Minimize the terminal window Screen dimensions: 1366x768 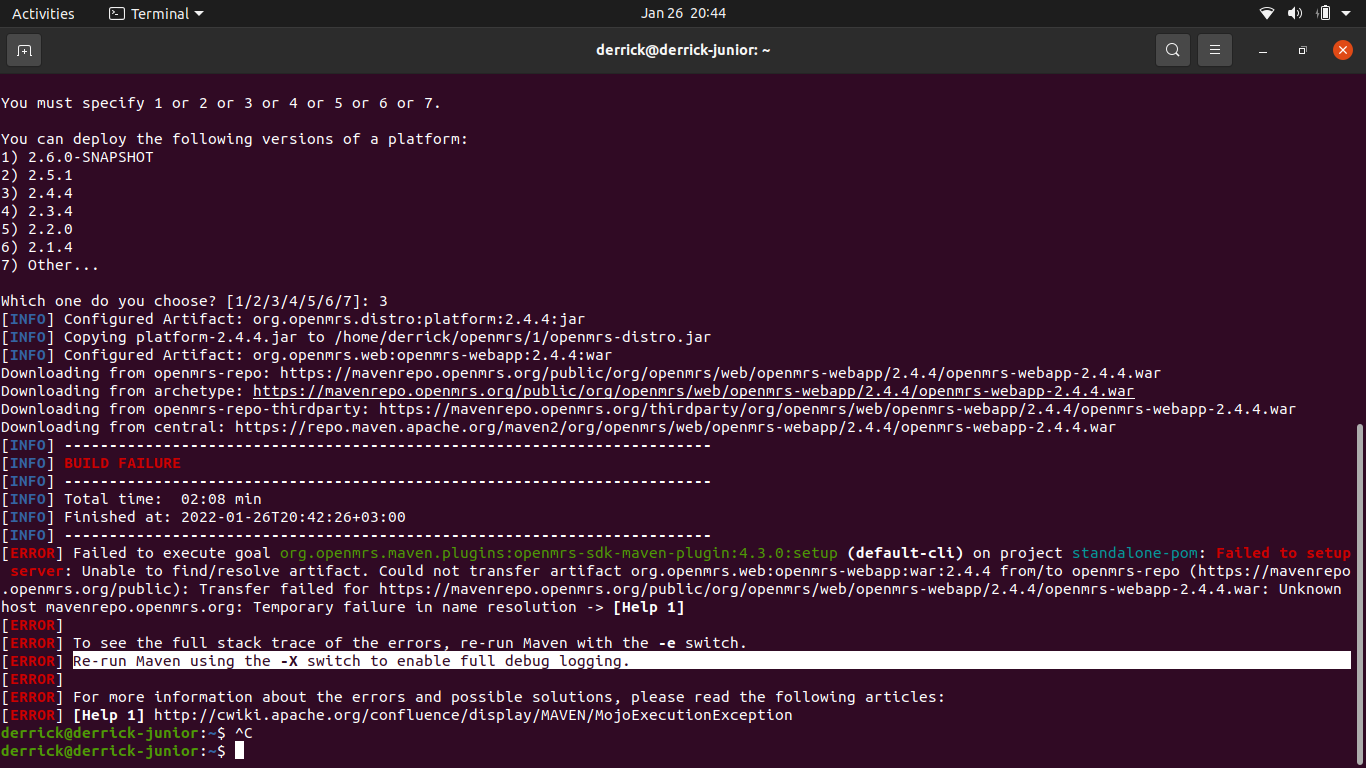coord(1263,50)
